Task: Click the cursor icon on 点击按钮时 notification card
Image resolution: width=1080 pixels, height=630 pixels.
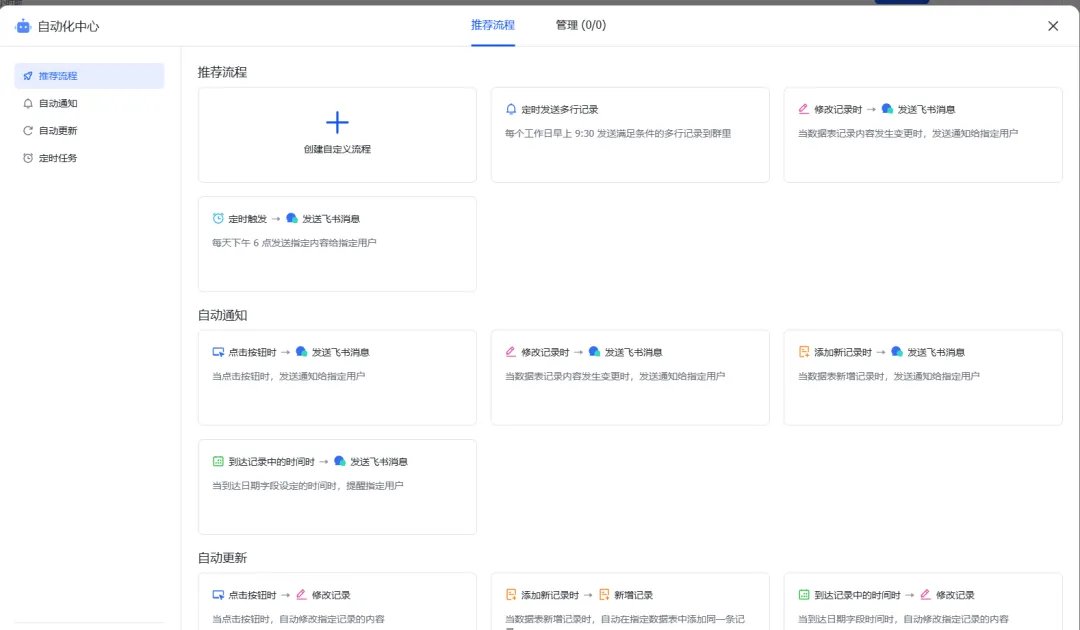Action: pos(218,352)
